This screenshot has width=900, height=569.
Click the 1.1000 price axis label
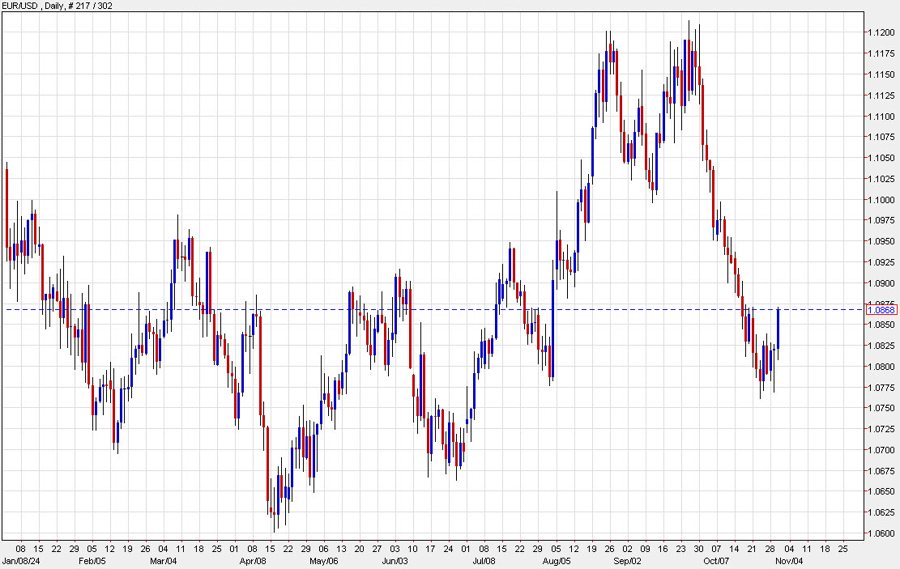tap(881, 200)
